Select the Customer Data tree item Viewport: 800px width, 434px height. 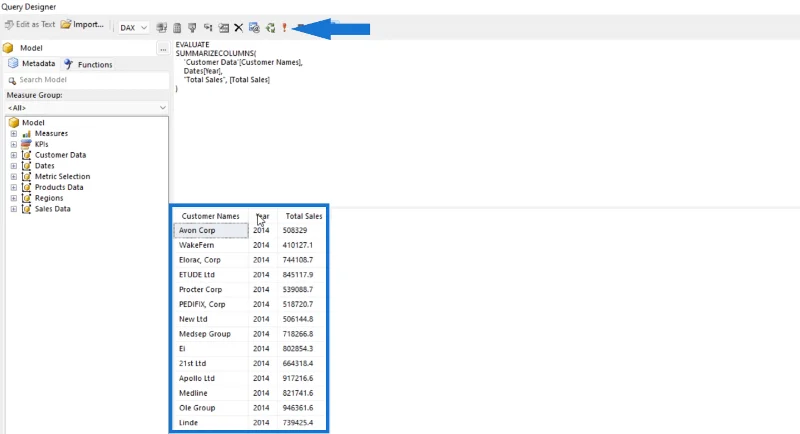click(60, 155)
